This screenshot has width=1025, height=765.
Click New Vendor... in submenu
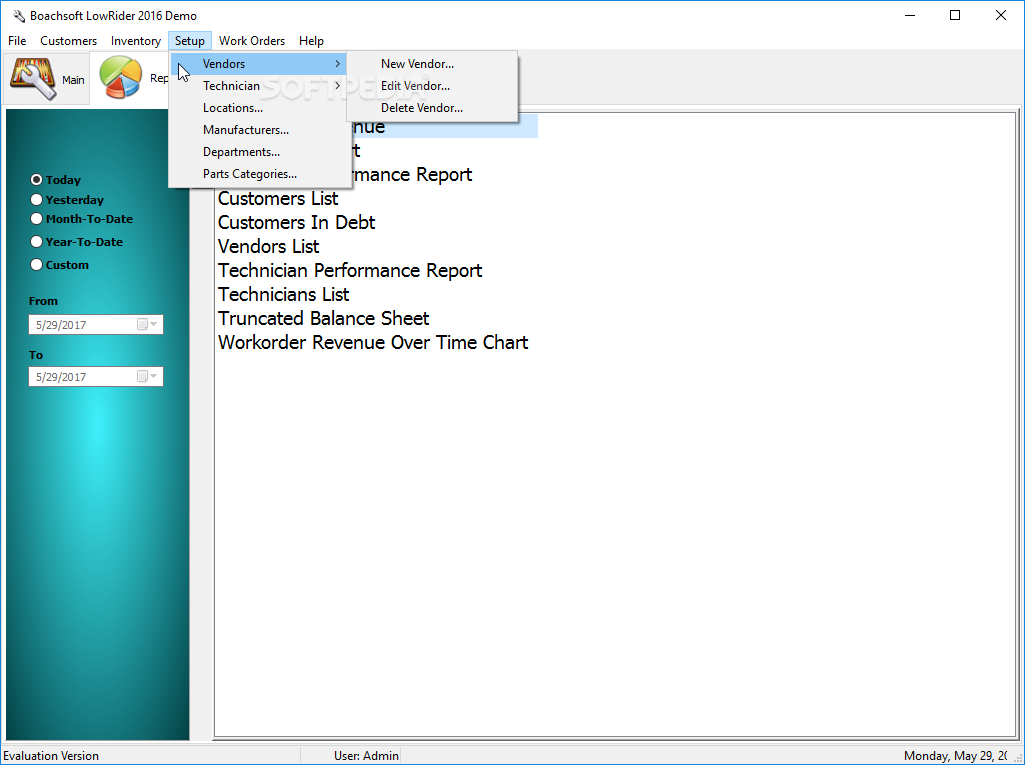pos(432,63)
